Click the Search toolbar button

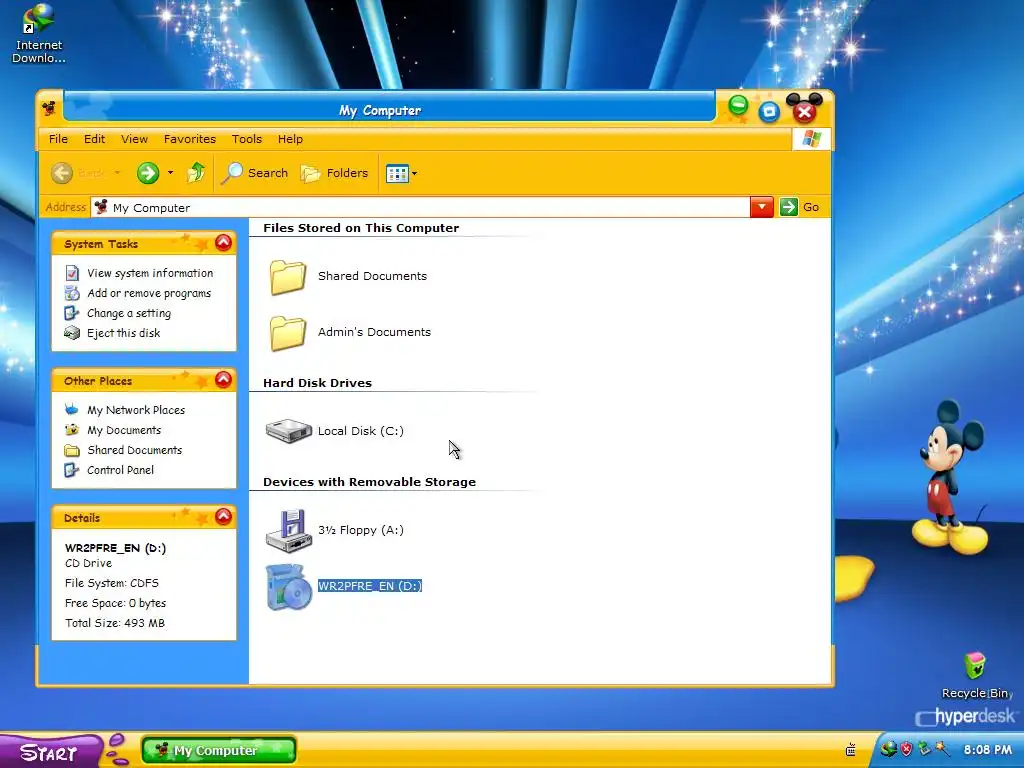click(x=255, y=173)
